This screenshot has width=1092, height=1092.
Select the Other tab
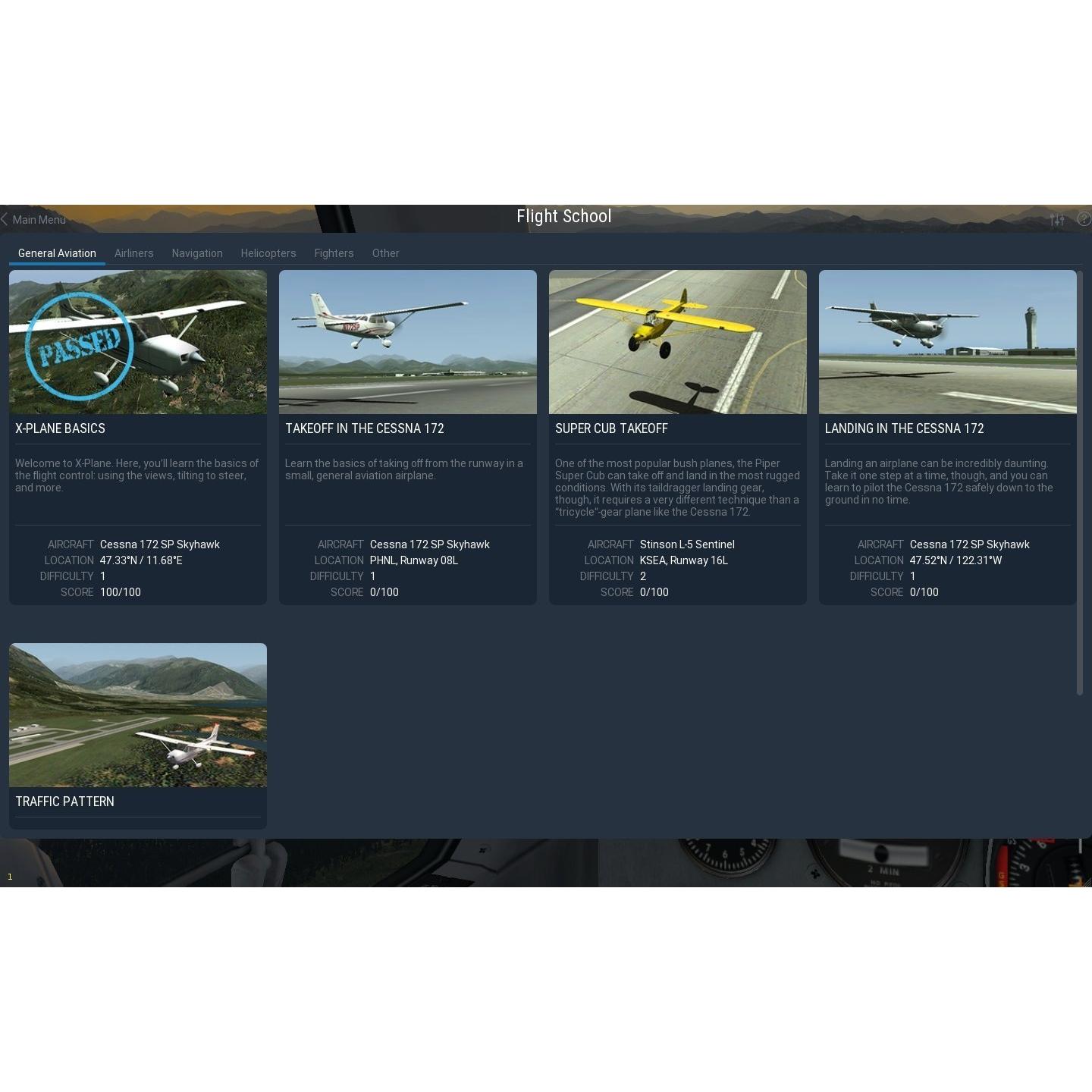(385, 253)
